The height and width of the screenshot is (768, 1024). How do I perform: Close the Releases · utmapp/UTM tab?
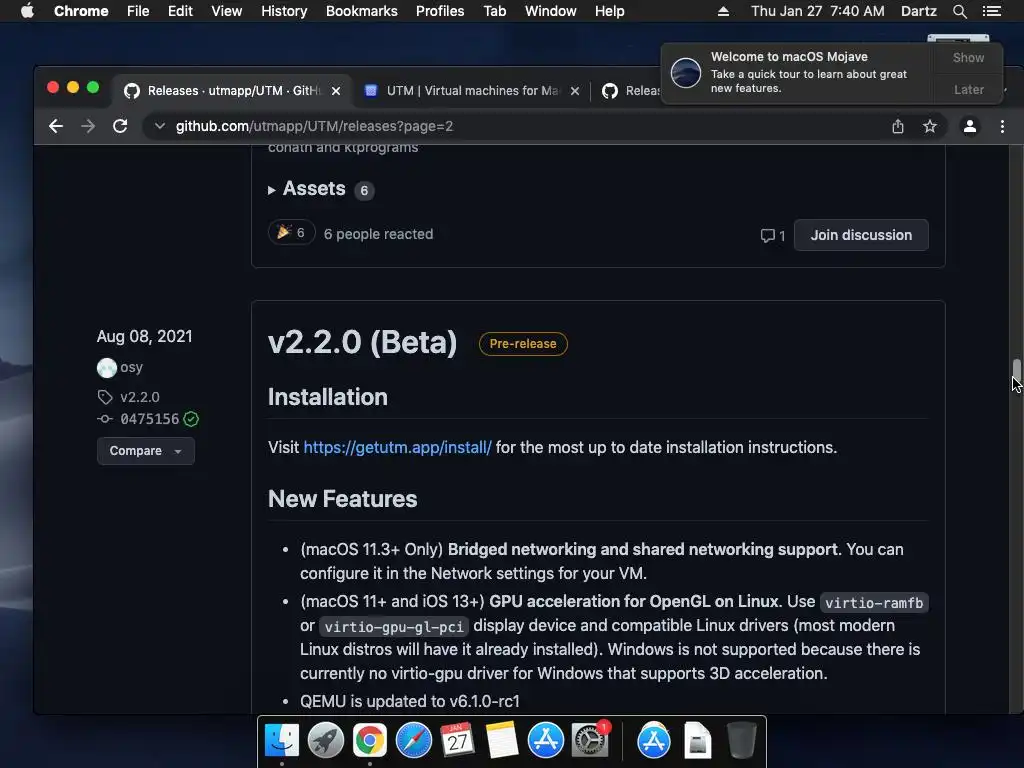coord(336,91)
